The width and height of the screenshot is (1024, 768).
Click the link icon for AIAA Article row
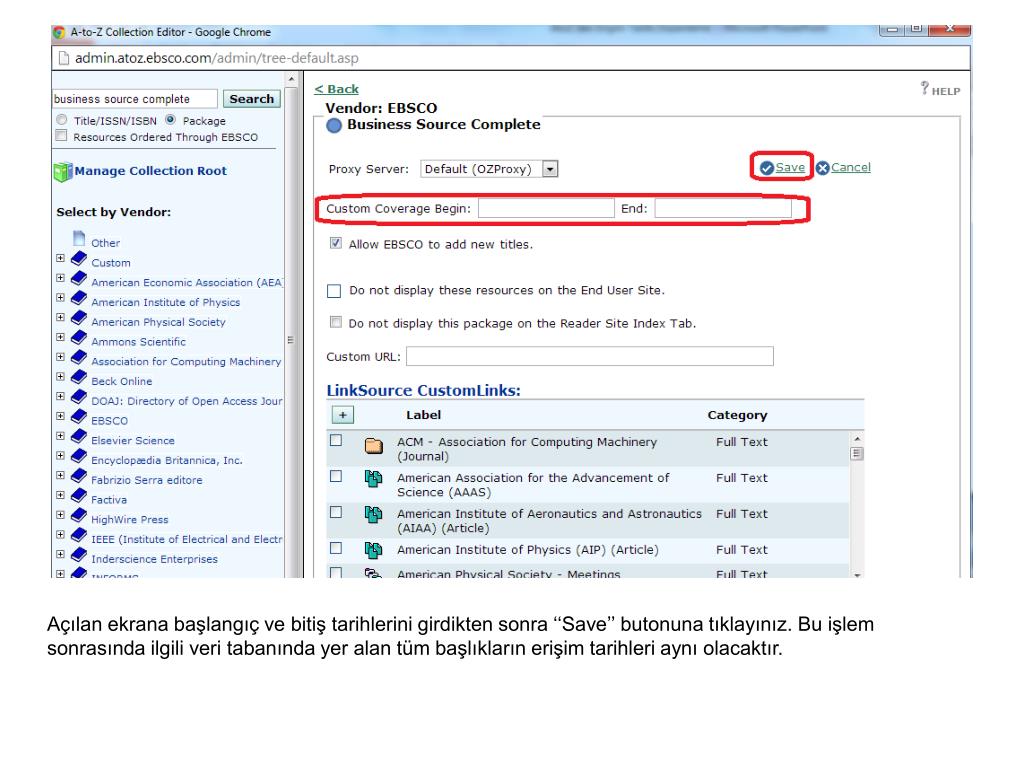coord(374,515)
